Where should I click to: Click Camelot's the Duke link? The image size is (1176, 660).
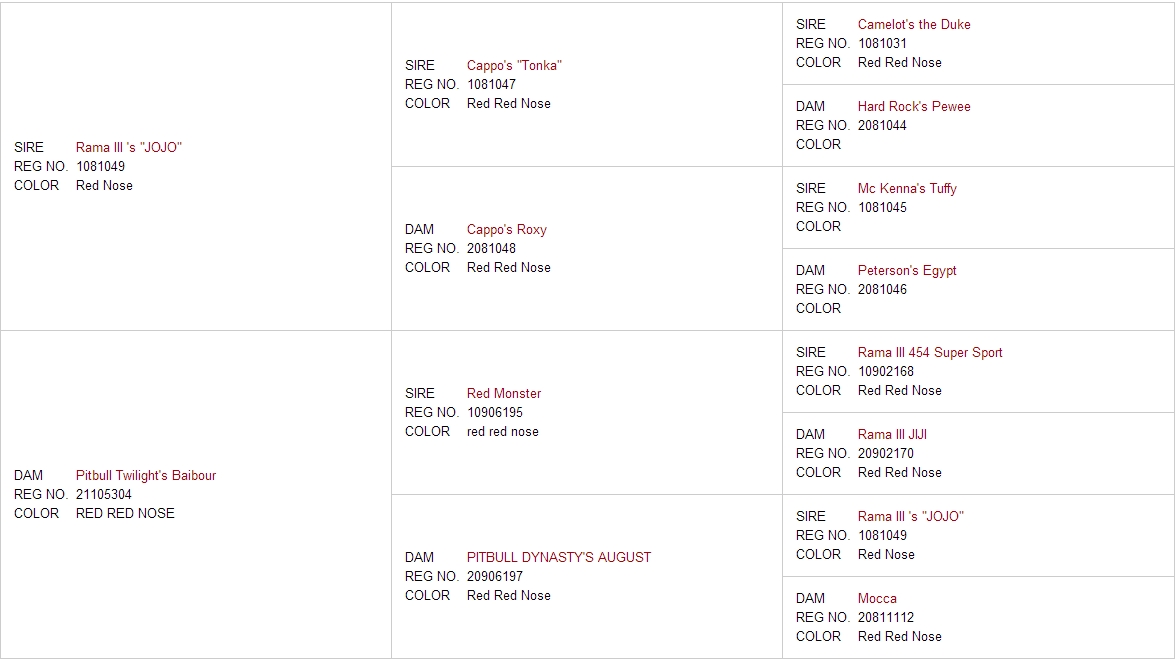(914, 25)
